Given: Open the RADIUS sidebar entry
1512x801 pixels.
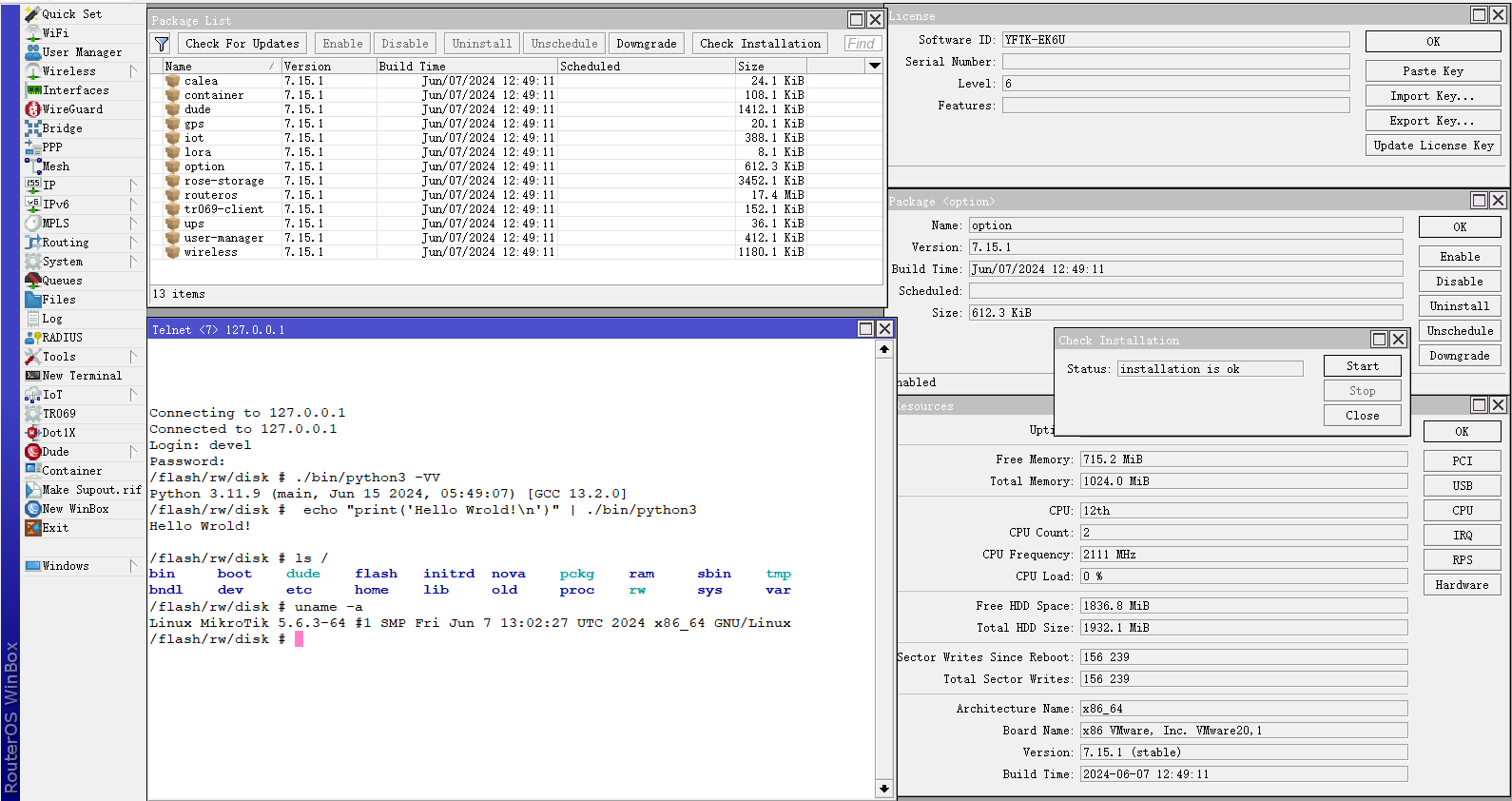Looking at the screenshot, I should click(x=62, y=338).
